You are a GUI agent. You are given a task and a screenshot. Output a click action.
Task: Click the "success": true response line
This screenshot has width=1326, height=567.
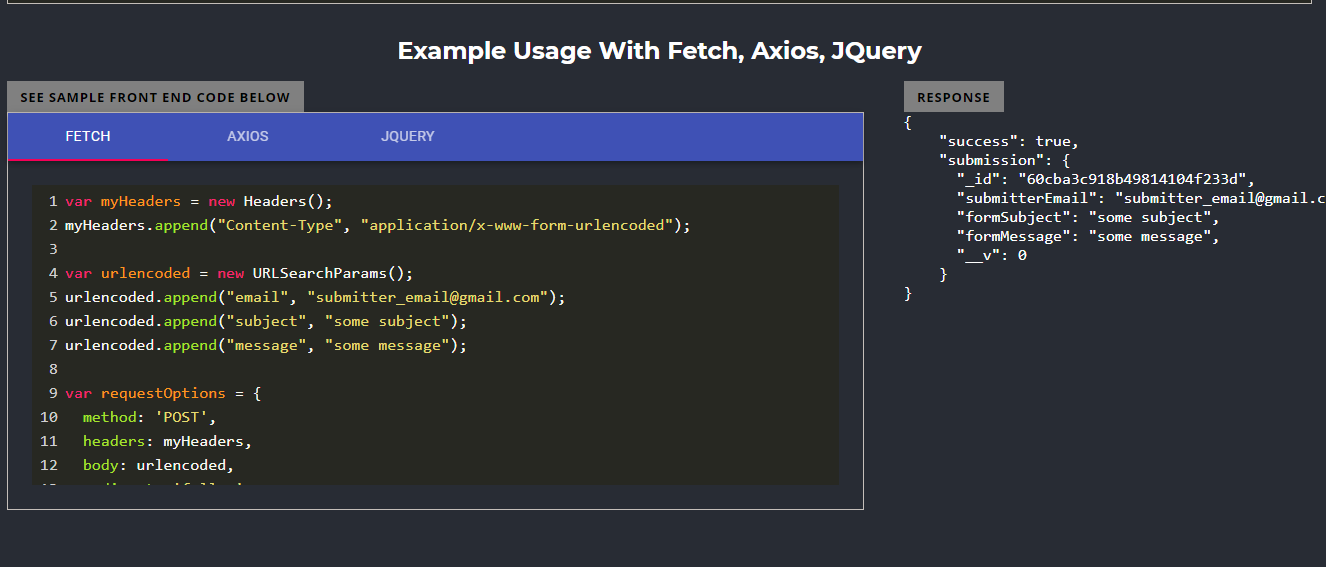coord(1009,141)
